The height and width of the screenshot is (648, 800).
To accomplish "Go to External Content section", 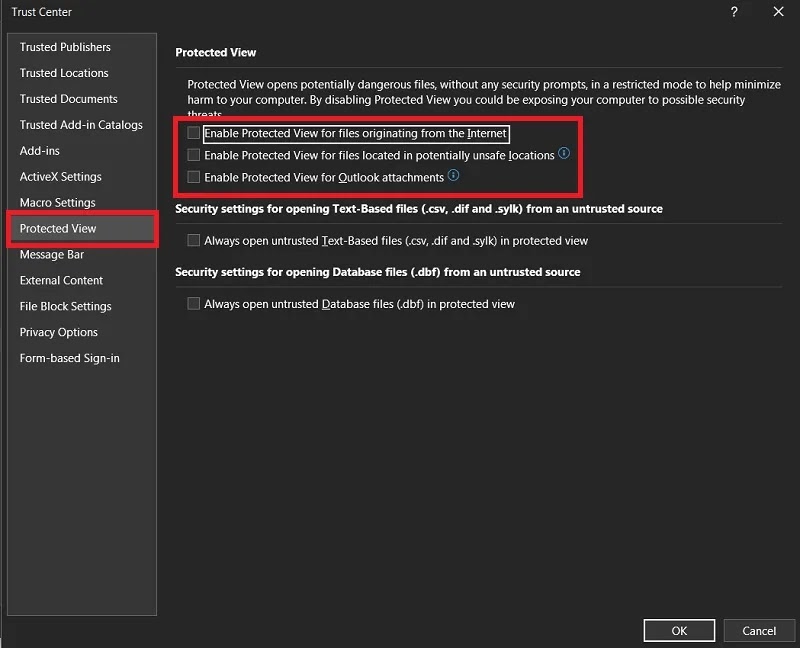I will 82,281.
